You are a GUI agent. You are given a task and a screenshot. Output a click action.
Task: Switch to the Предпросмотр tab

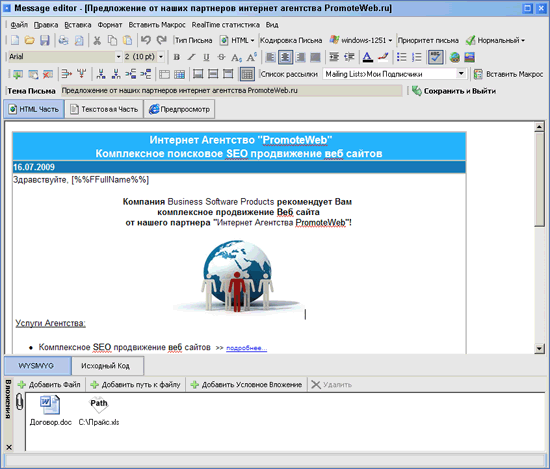(x=179, y=109)
